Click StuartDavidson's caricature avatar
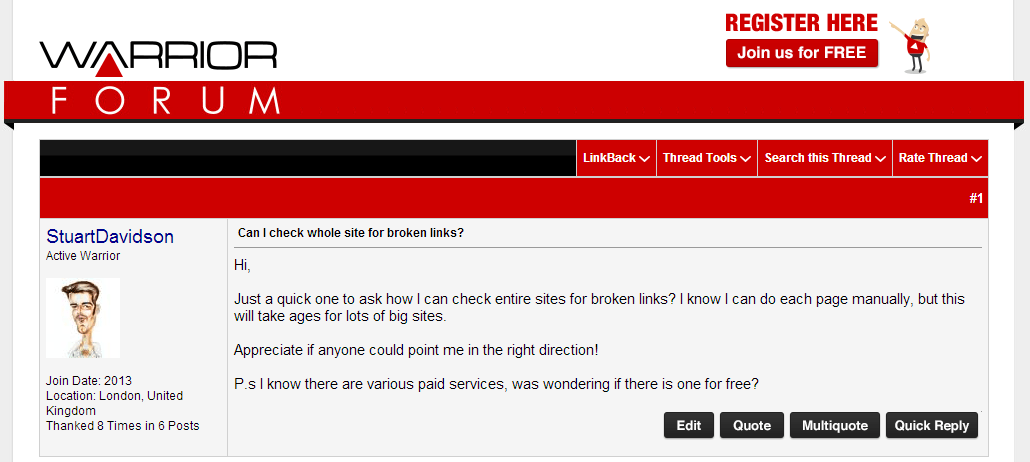Screen dimensions: 1030x462 [83, 318]
